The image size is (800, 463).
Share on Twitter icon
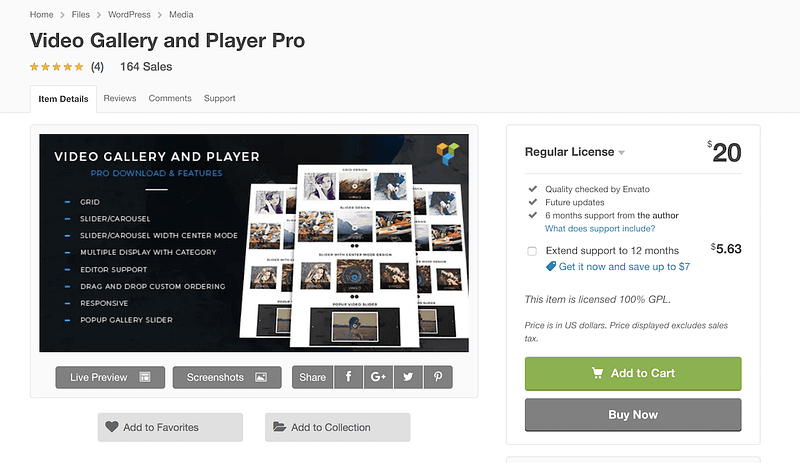[408, 377]
